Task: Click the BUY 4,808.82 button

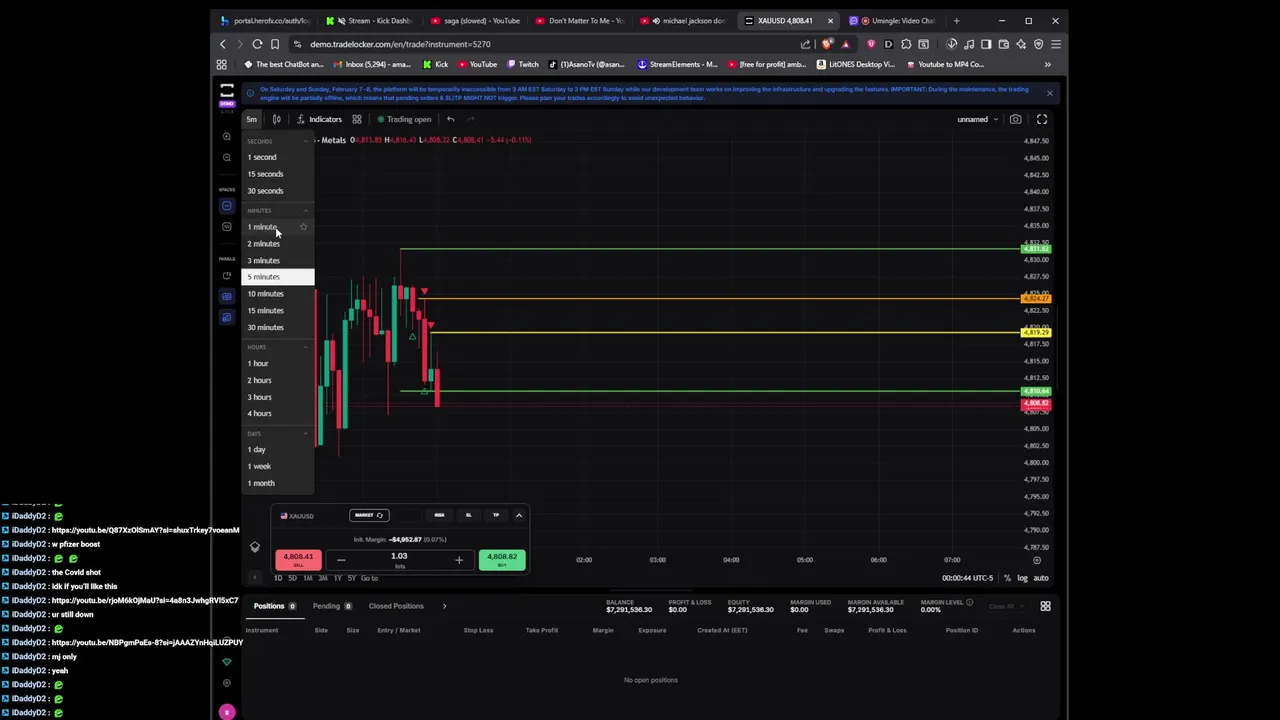Action: pos(502,560)
